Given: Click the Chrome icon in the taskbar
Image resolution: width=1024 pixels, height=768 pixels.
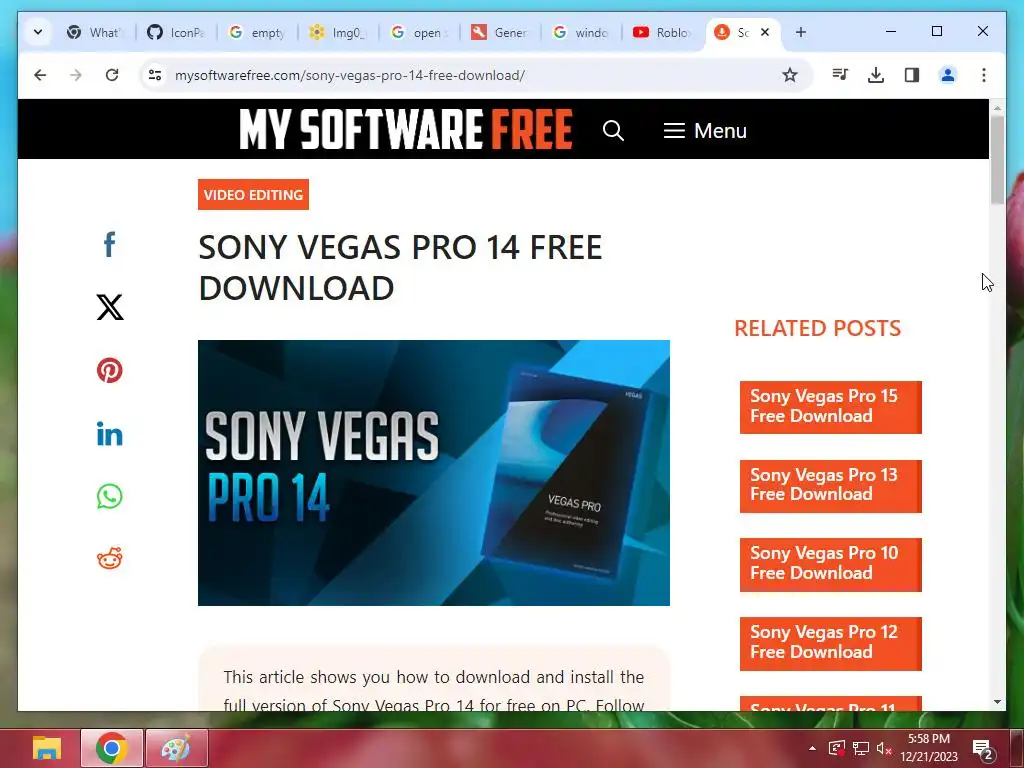Looking at the screenshot, I should pos(112,748).
